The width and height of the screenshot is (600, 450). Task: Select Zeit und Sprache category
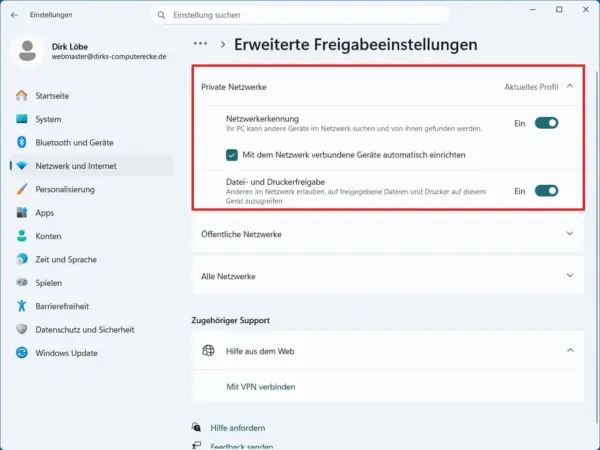tap(92, 259)
